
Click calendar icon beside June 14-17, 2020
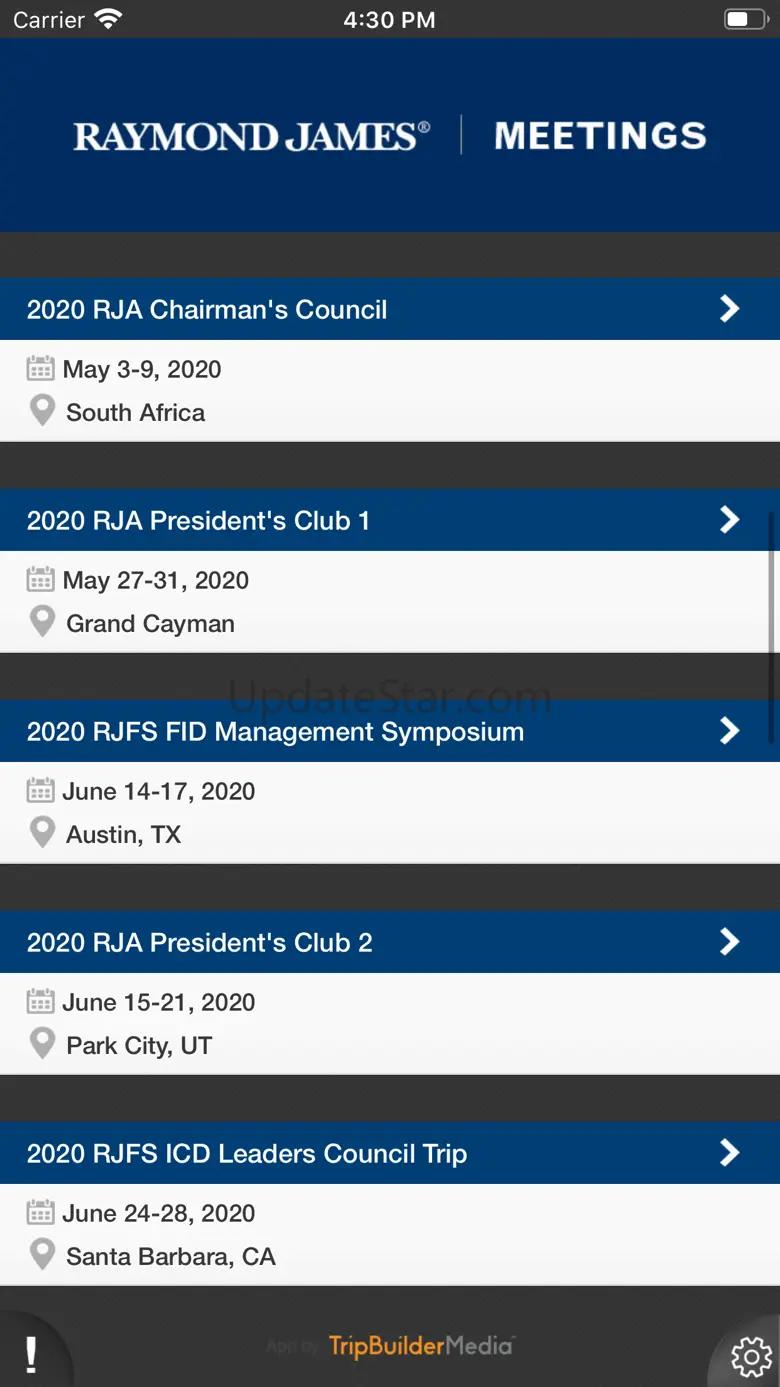click(x=40, y=791)
